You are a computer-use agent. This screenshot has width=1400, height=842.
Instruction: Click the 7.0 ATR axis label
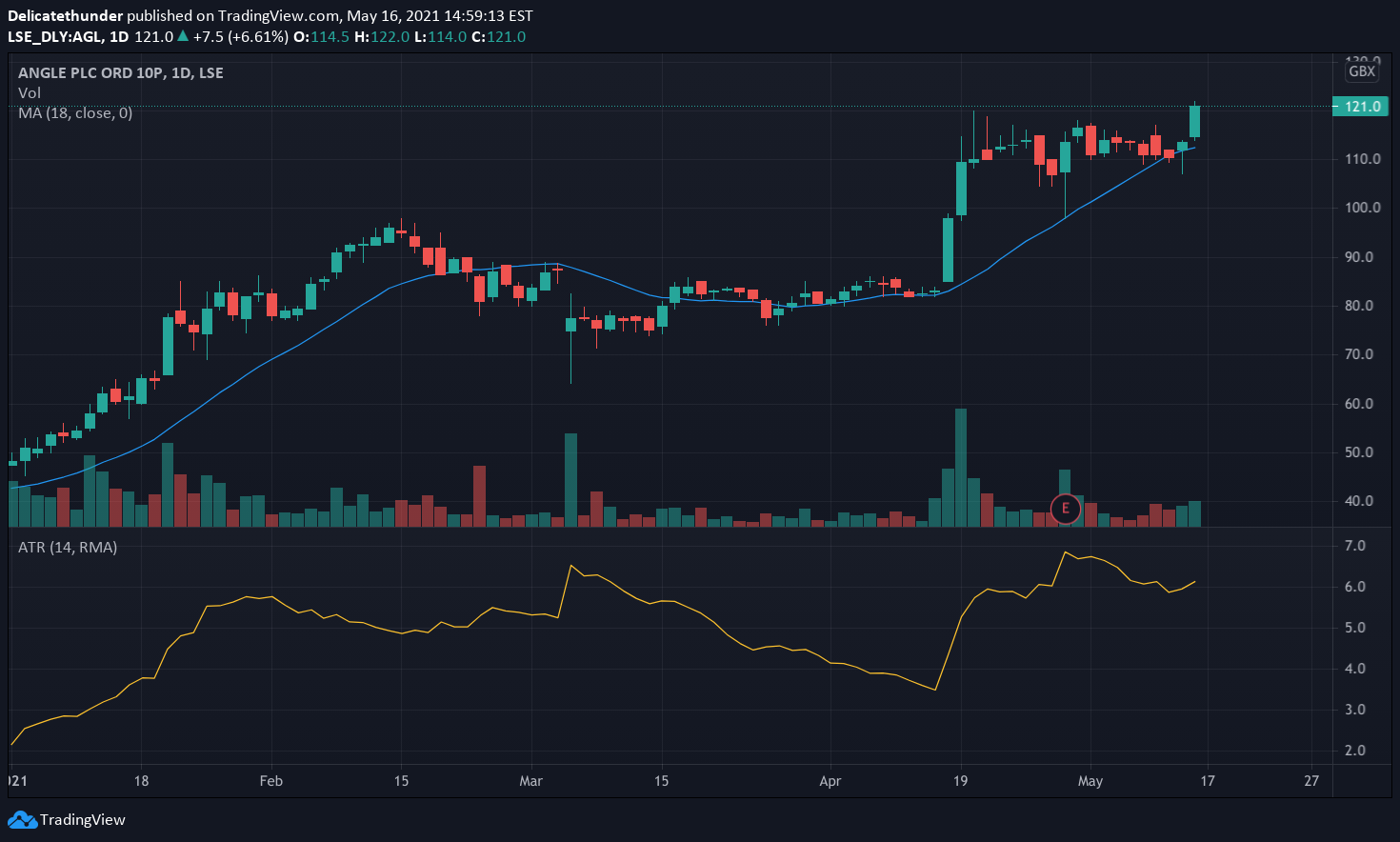(x=1355, y=546)
